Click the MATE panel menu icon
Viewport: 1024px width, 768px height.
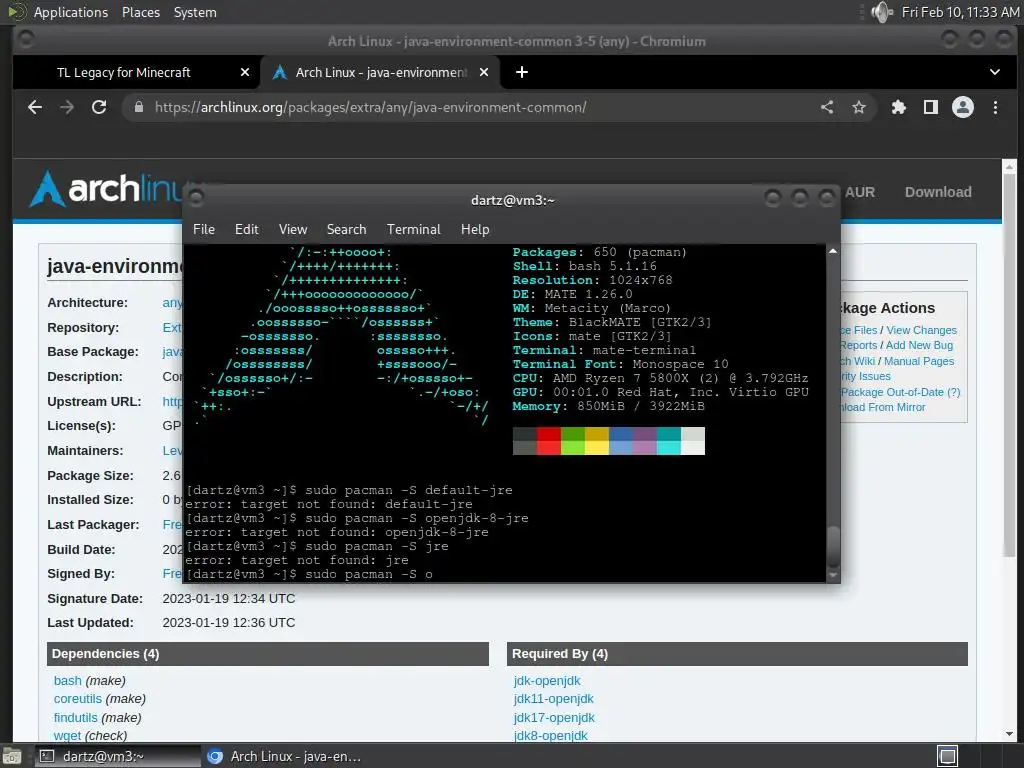point(16,12)
